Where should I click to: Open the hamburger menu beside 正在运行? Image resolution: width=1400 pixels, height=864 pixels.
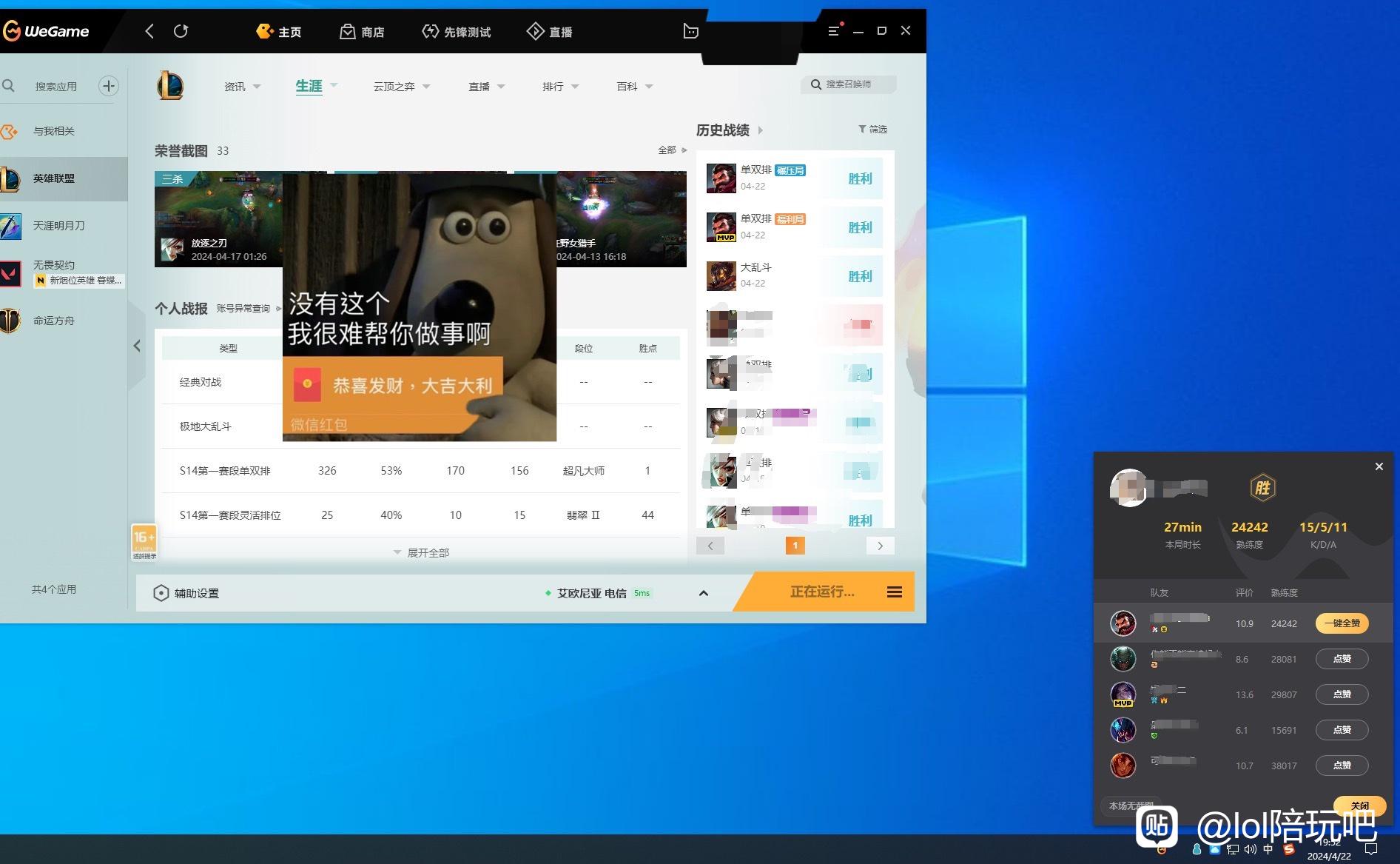click(895, 592)
